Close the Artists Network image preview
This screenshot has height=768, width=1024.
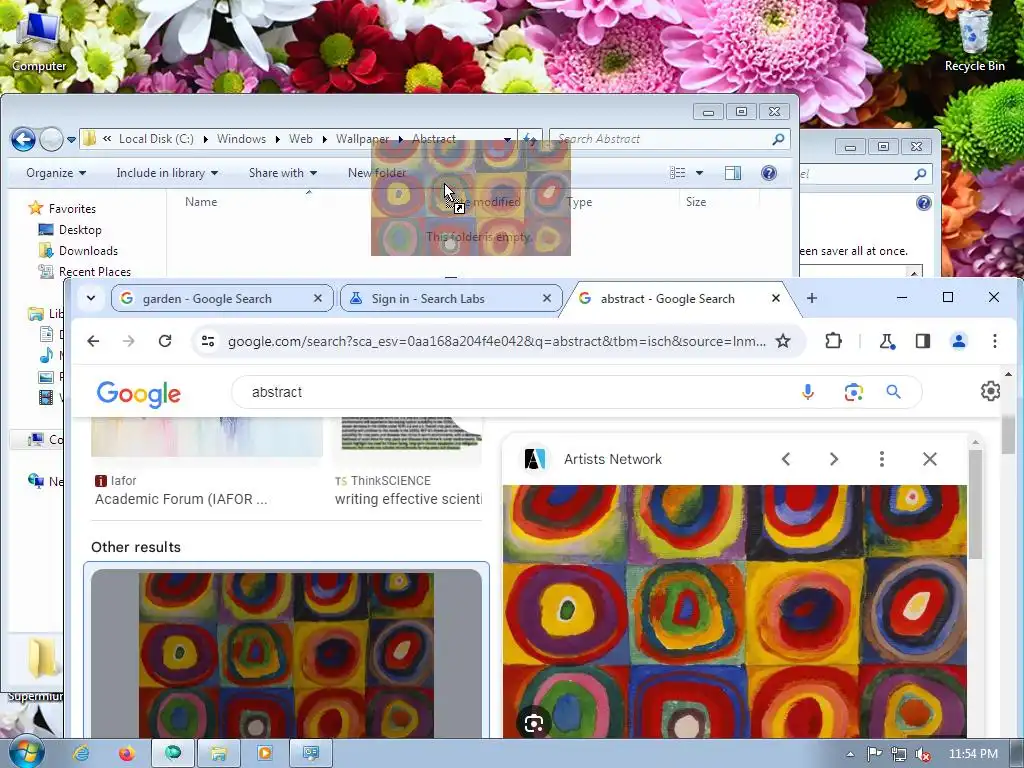[930, 459]
